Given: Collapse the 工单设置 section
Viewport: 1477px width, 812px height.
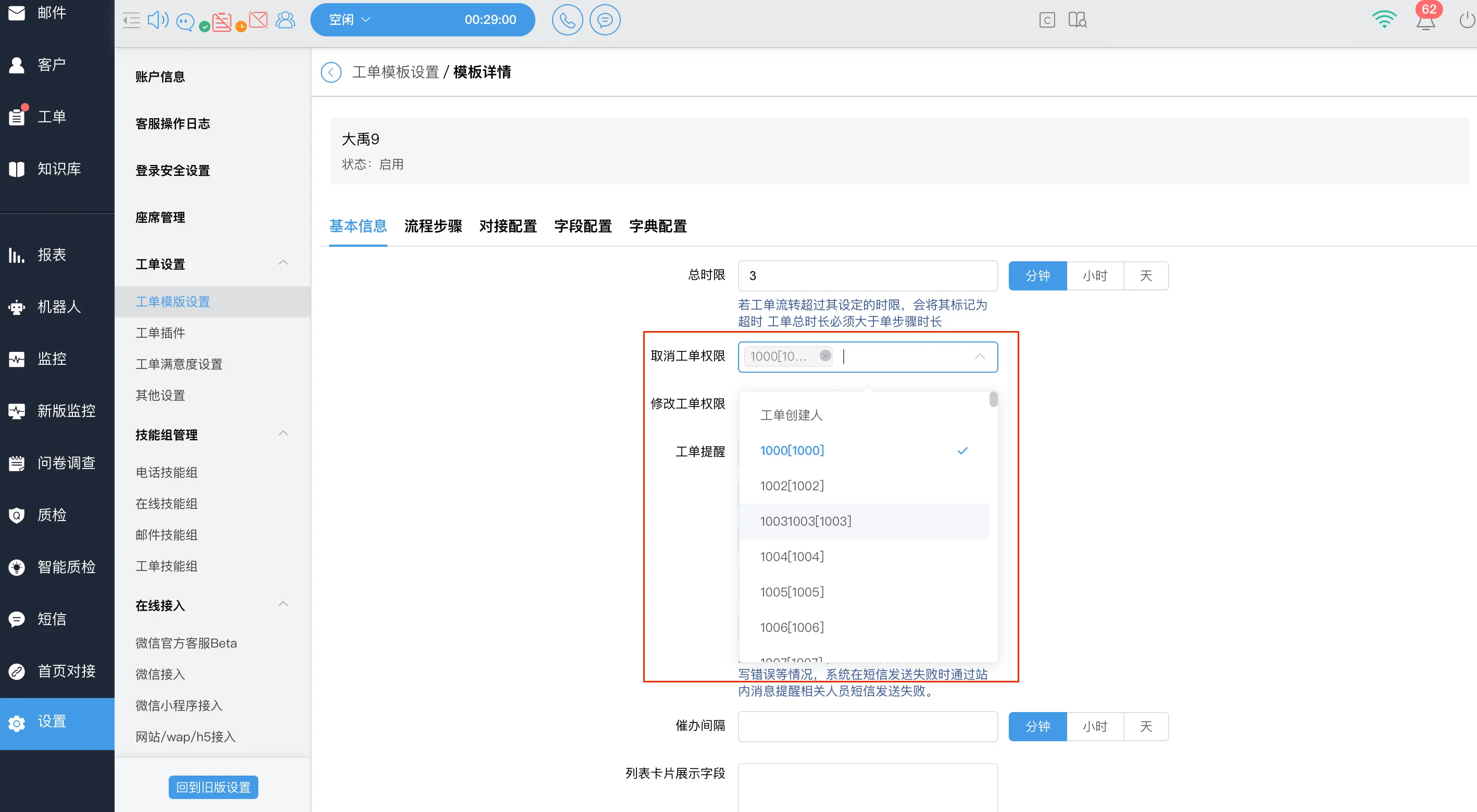Looking at the screenshot, I should tap(283, 263).
